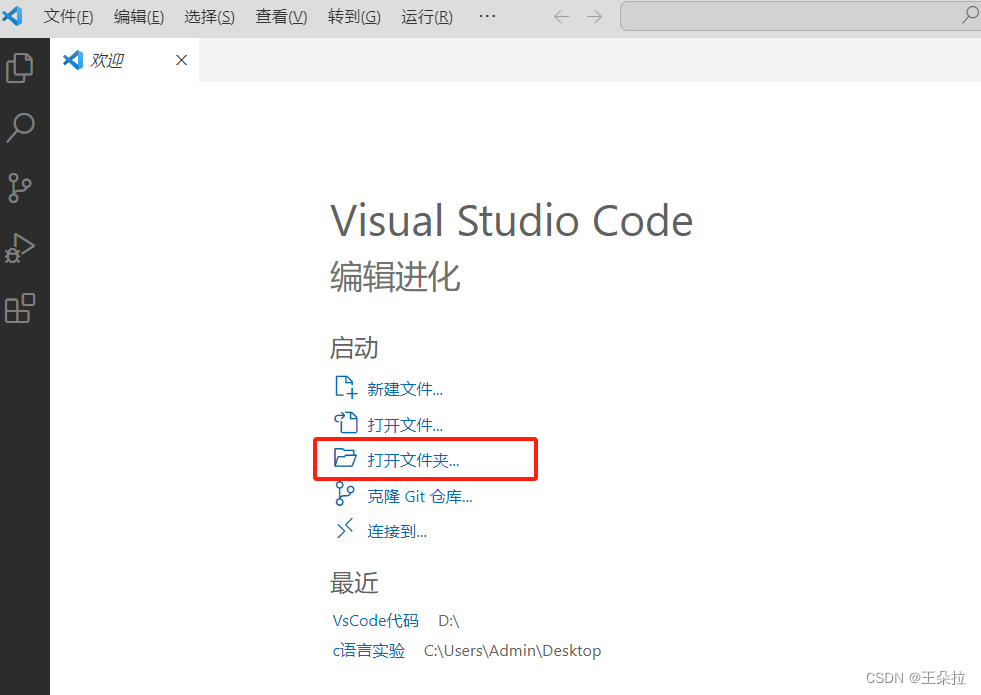Open the 查看(V) menu

(x=281, y=17)
